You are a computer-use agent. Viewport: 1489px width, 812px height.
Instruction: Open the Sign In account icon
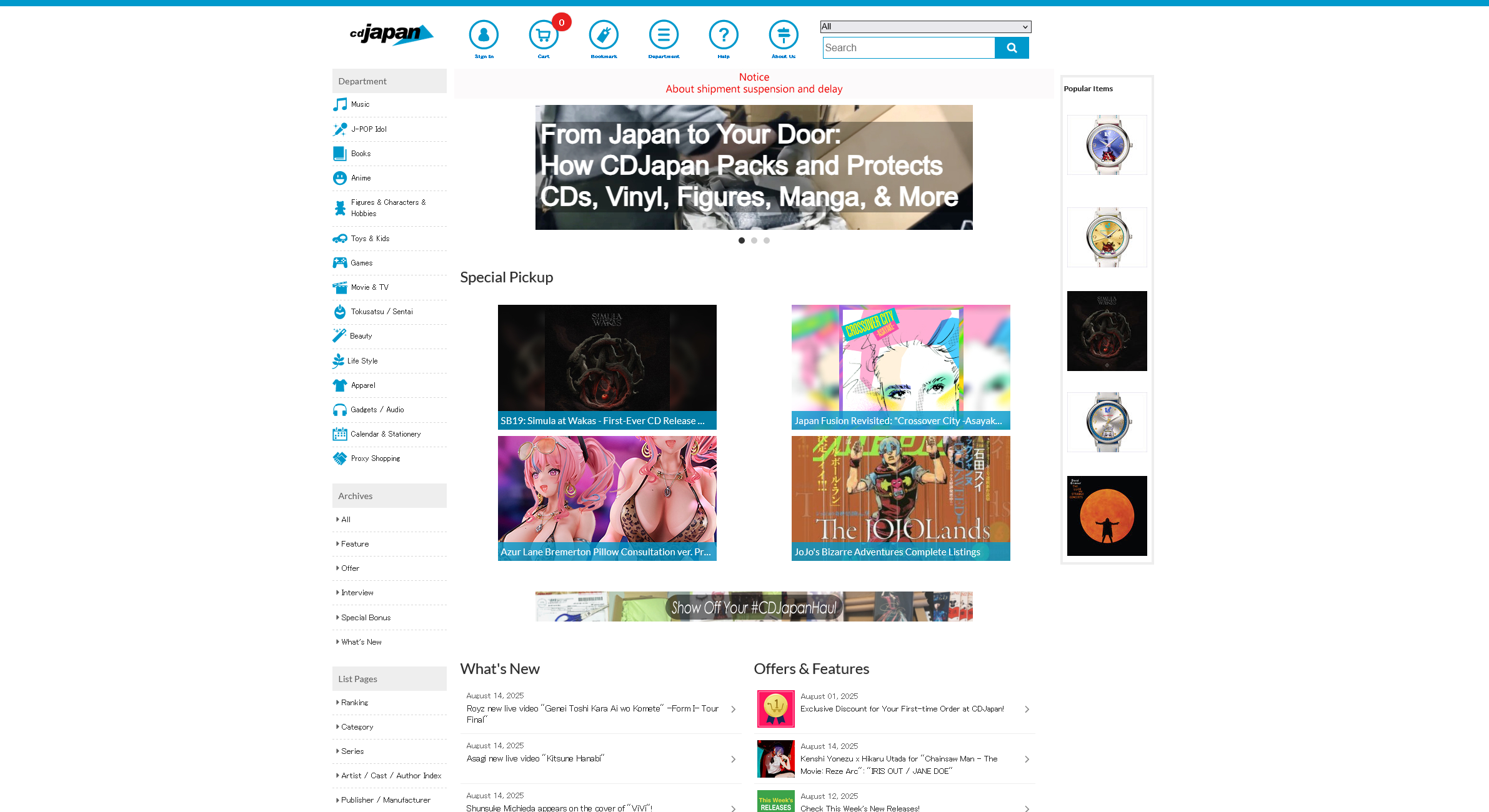(x=484, y=35)
